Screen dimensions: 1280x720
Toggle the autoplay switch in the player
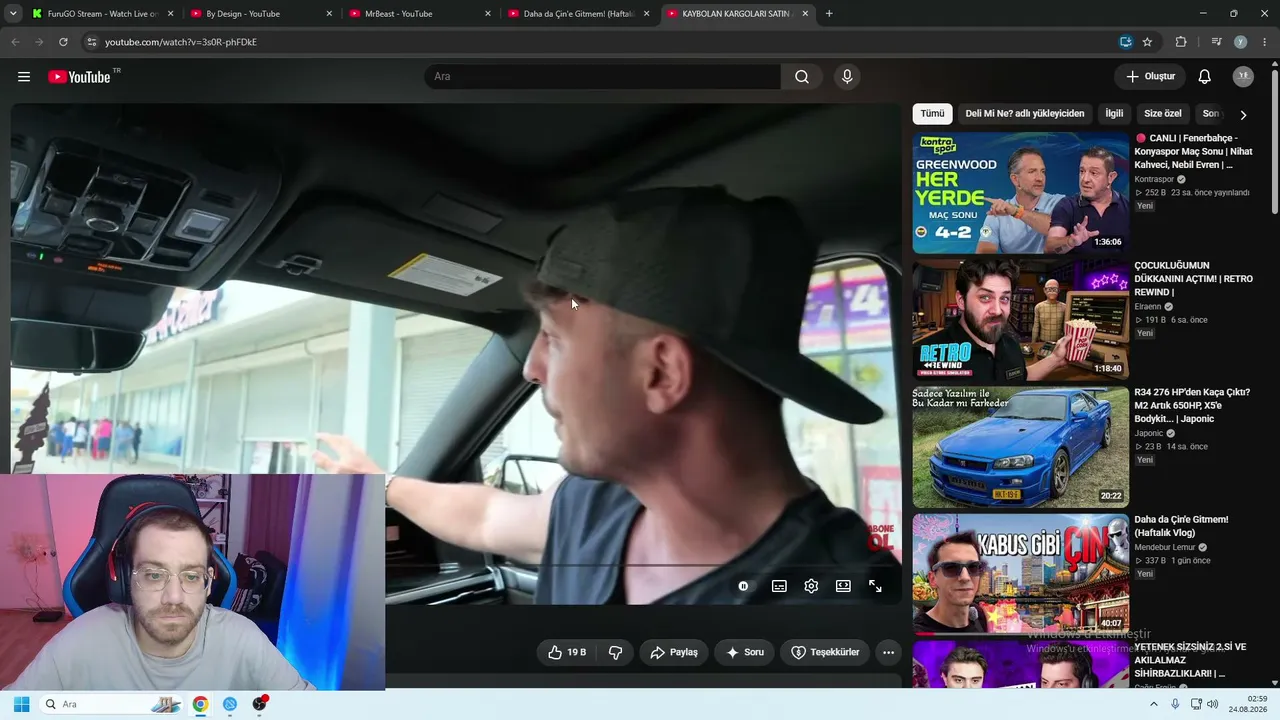[x=743, y=586]
